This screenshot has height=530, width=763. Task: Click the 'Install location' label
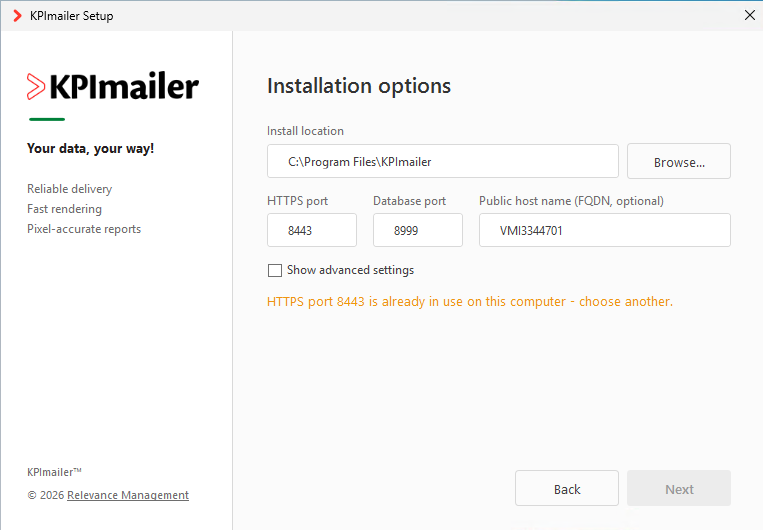coord(305,131)
